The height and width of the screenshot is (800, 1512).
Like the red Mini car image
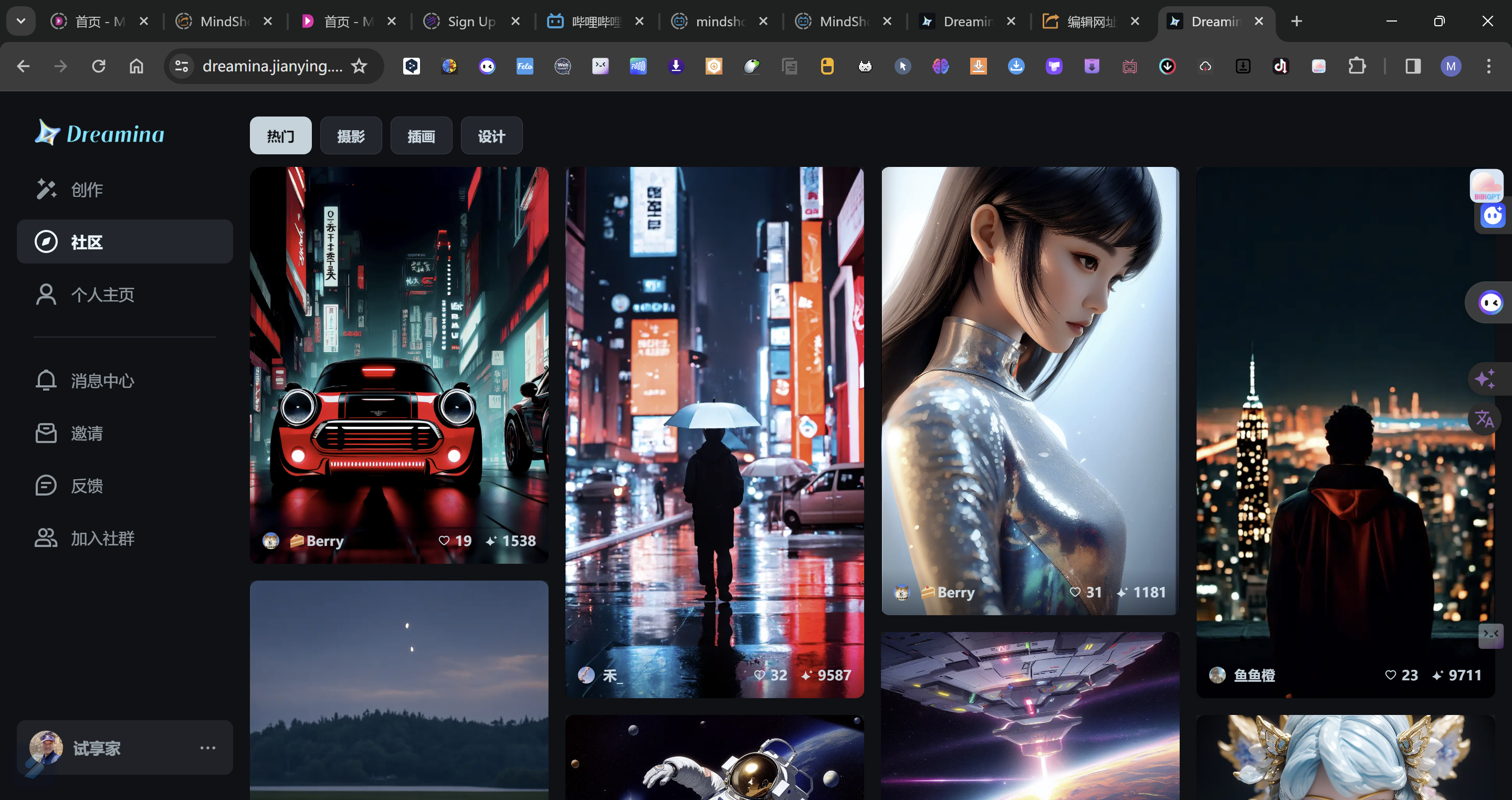[444, 541]
